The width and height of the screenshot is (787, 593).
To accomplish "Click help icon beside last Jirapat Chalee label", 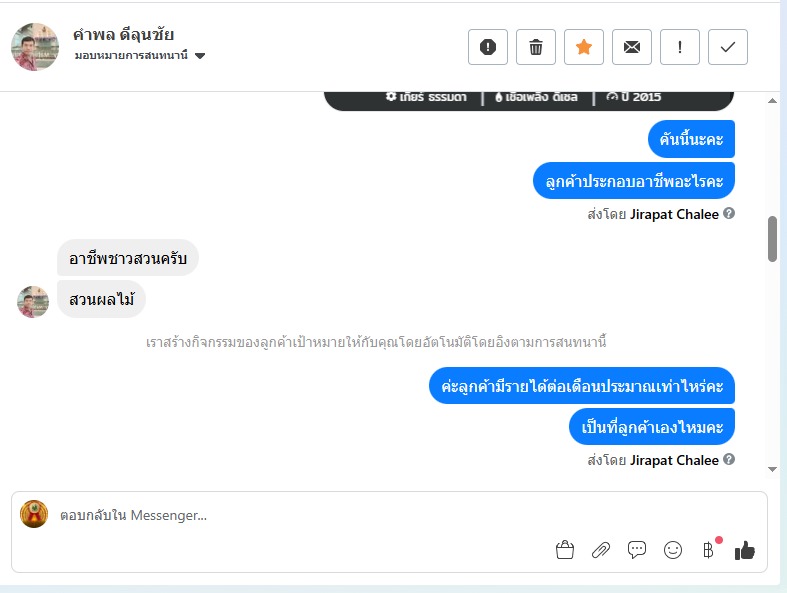I will coord(729,459).
